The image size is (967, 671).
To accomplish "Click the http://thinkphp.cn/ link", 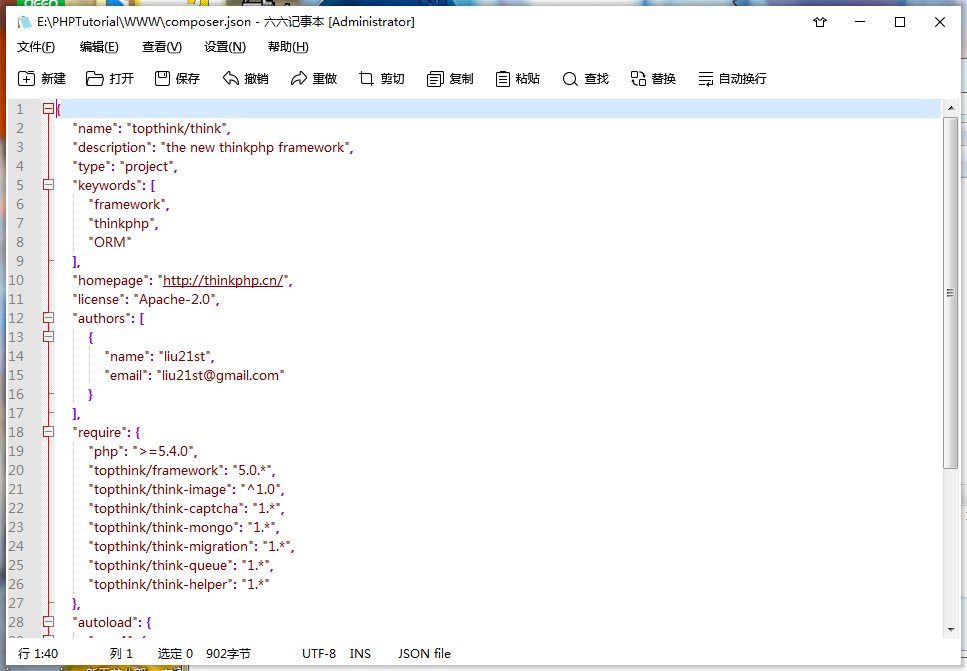I will [x=224, y=280].
